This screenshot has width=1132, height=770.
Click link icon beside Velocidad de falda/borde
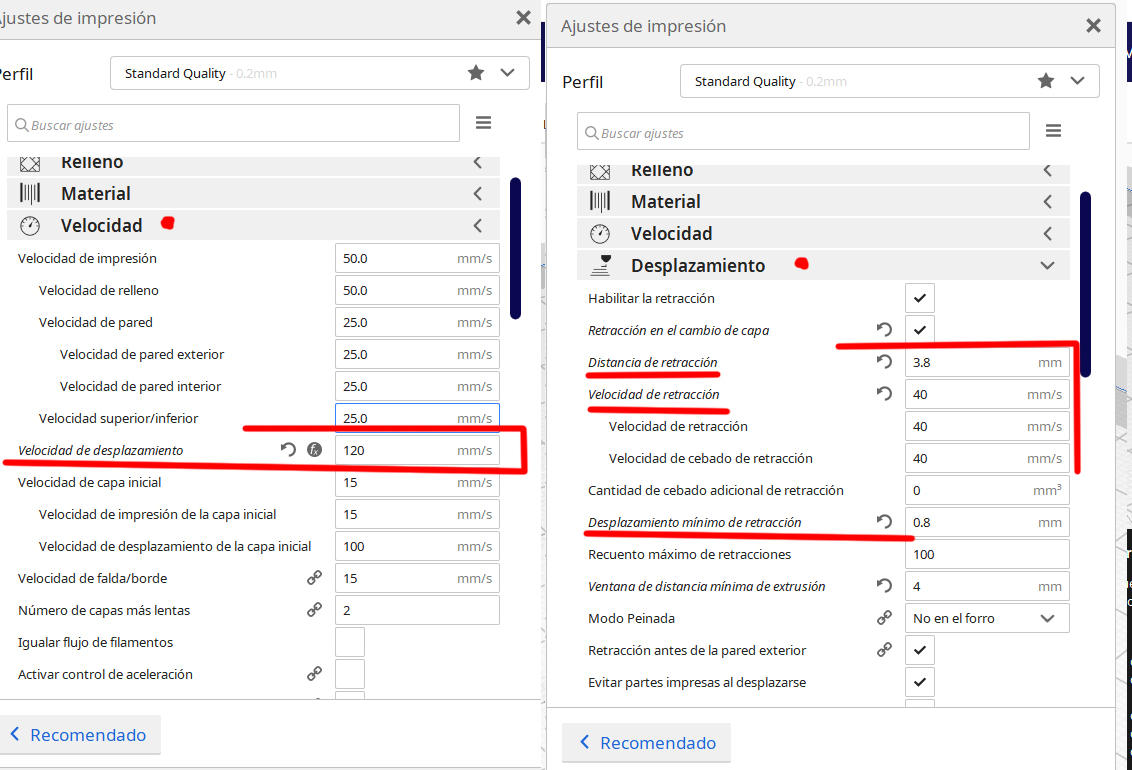click(x=314, y=578)
